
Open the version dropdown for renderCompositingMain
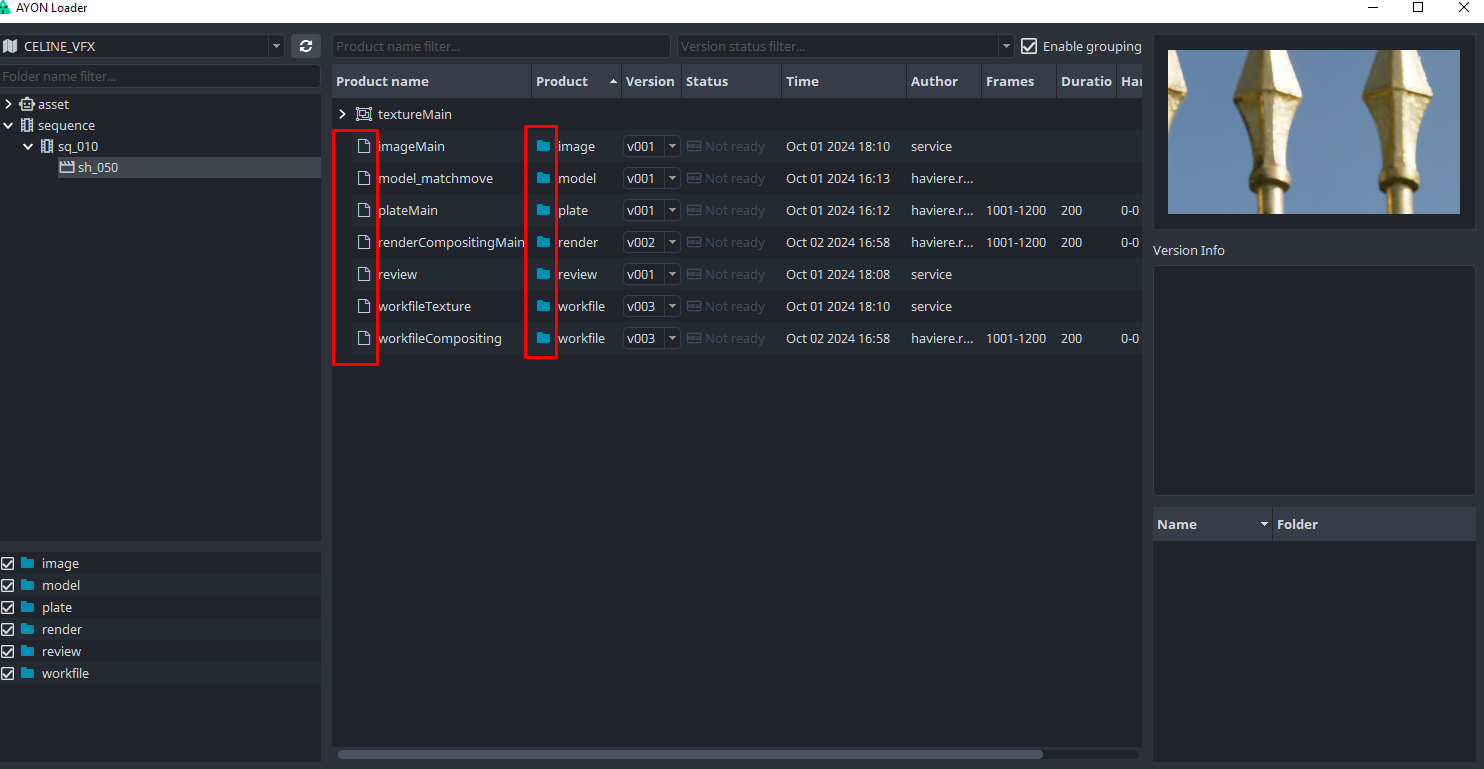tap(672, 242)
